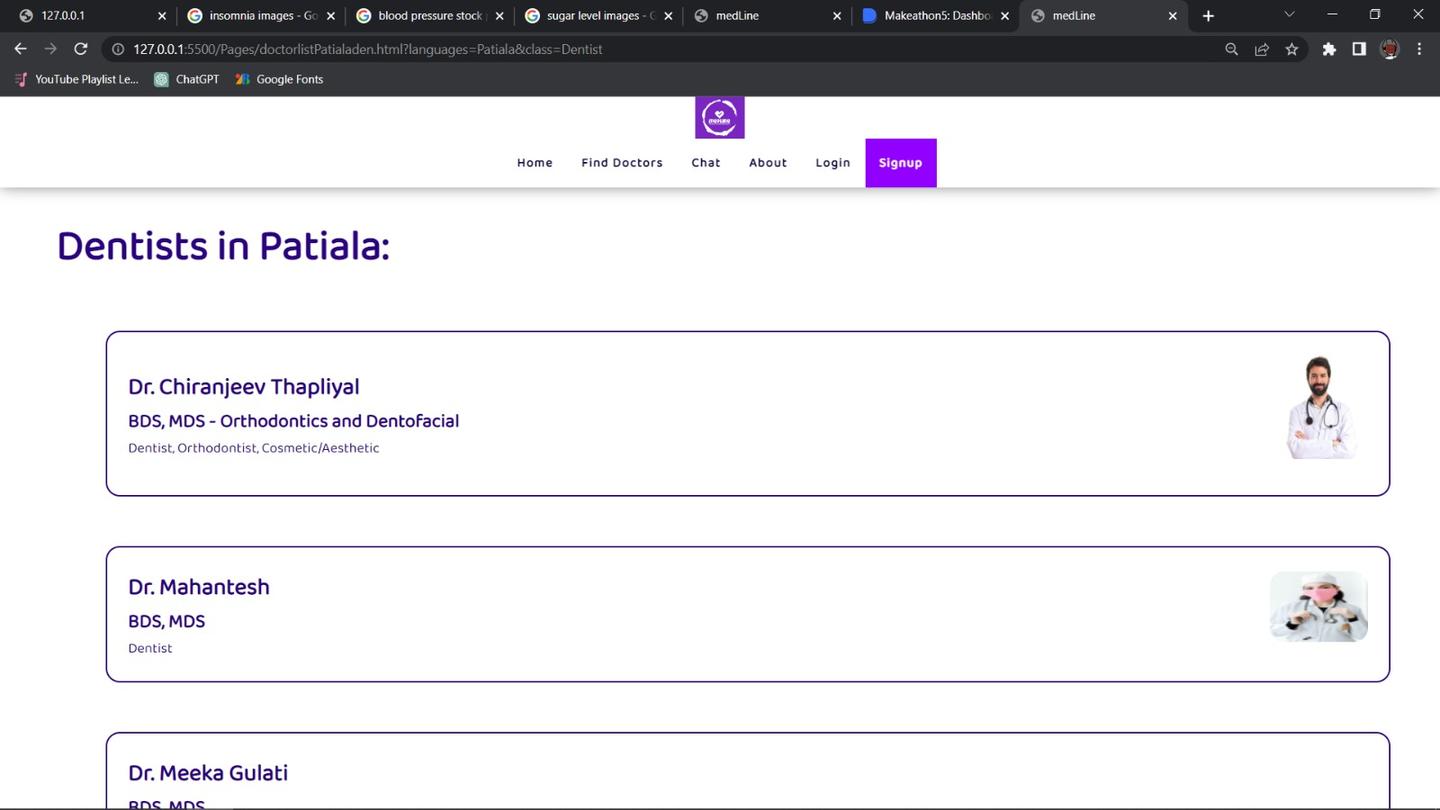
Task: Click the medLine logo icon
Action: (x=719, y=117)
